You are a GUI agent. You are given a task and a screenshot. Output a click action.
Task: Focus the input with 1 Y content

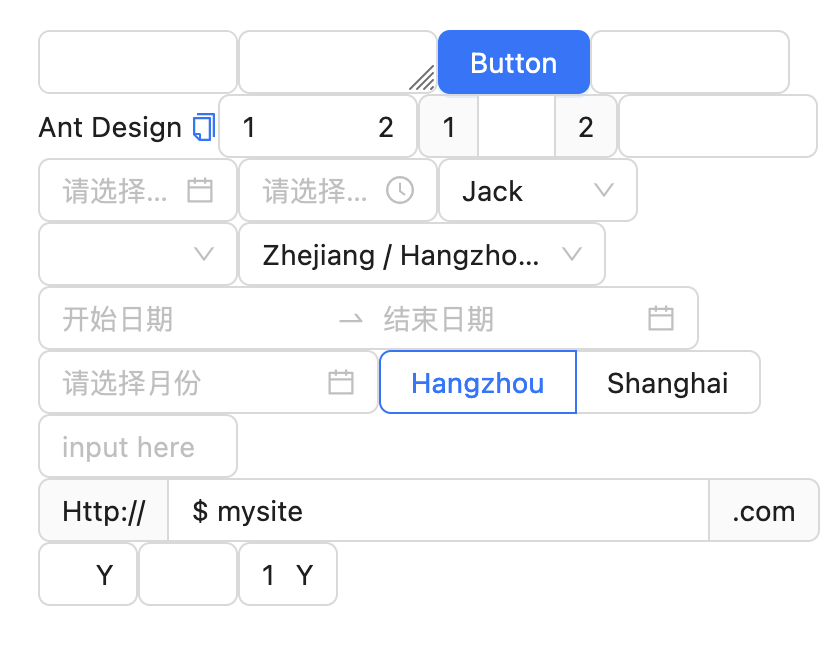coord(288,574)
